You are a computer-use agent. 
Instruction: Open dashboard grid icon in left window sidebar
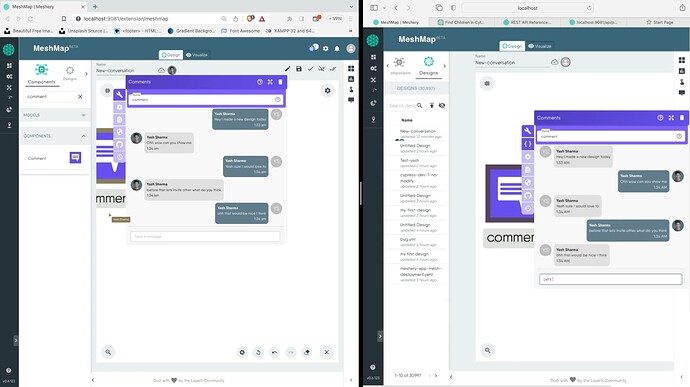point(9,66)
